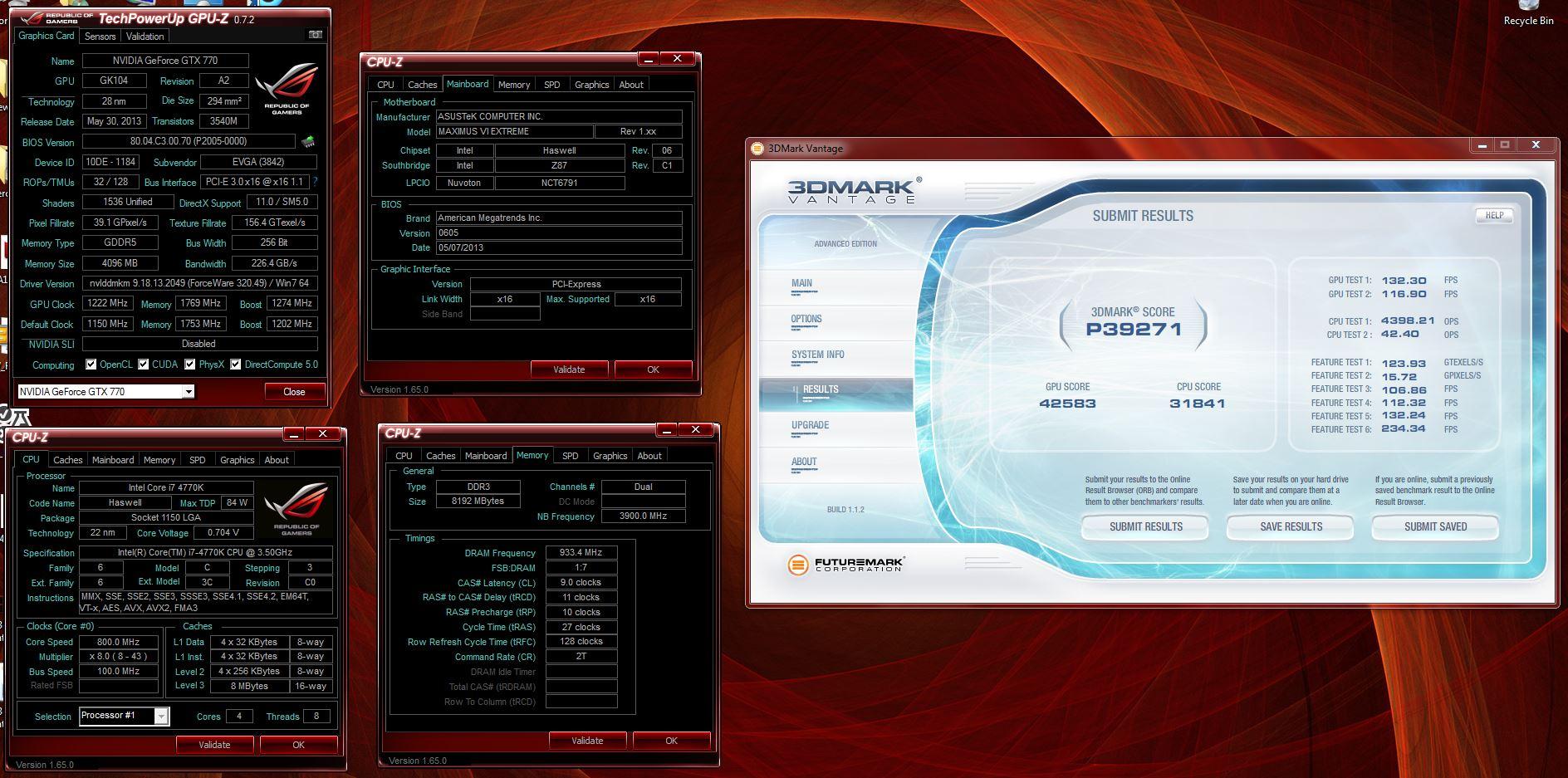
Task: Toggle the PhysX checkbox
Action: (190, 365)
